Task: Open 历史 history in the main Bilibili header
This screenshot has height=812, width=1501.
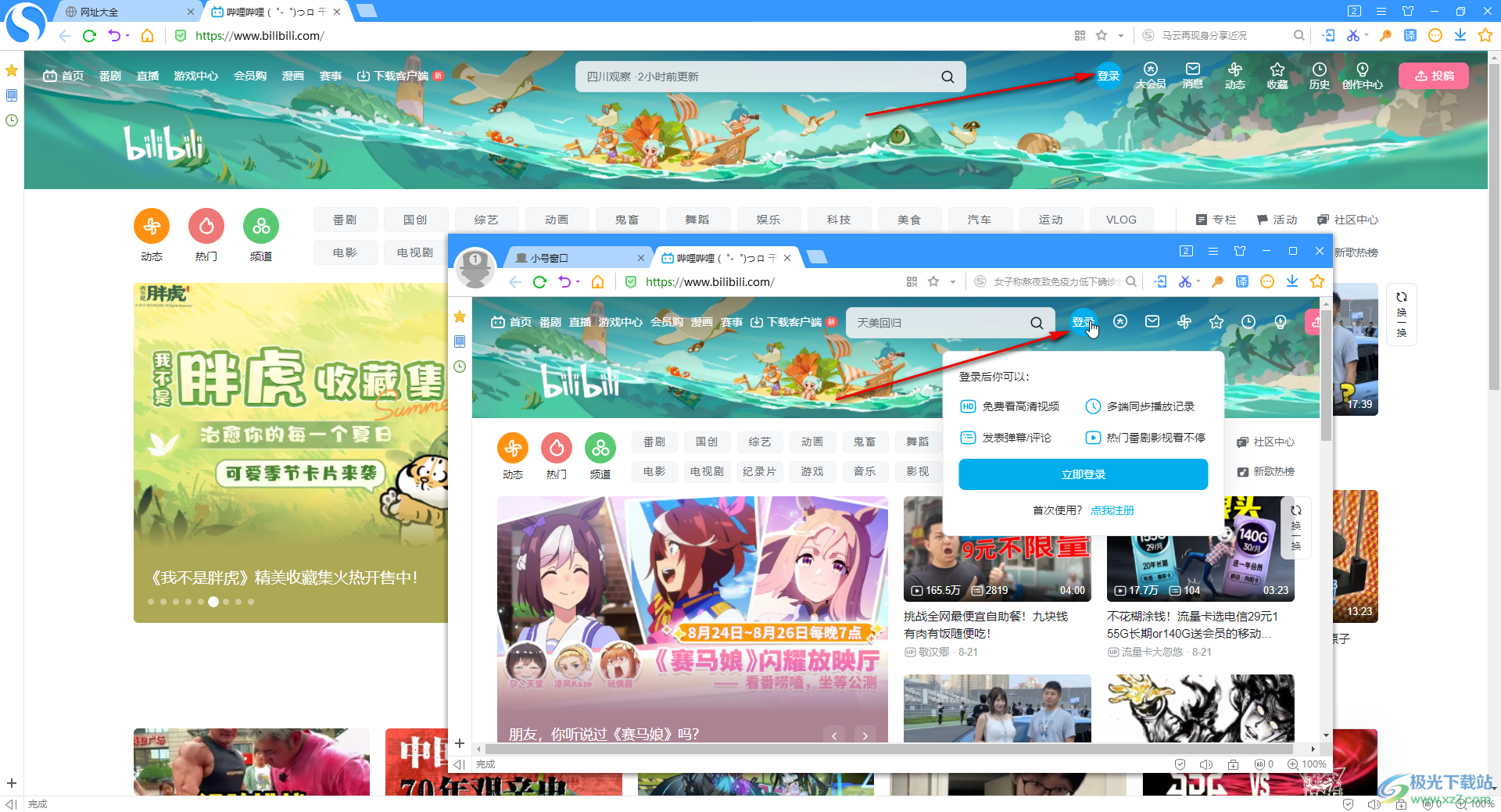Action: pos(1320,75)
